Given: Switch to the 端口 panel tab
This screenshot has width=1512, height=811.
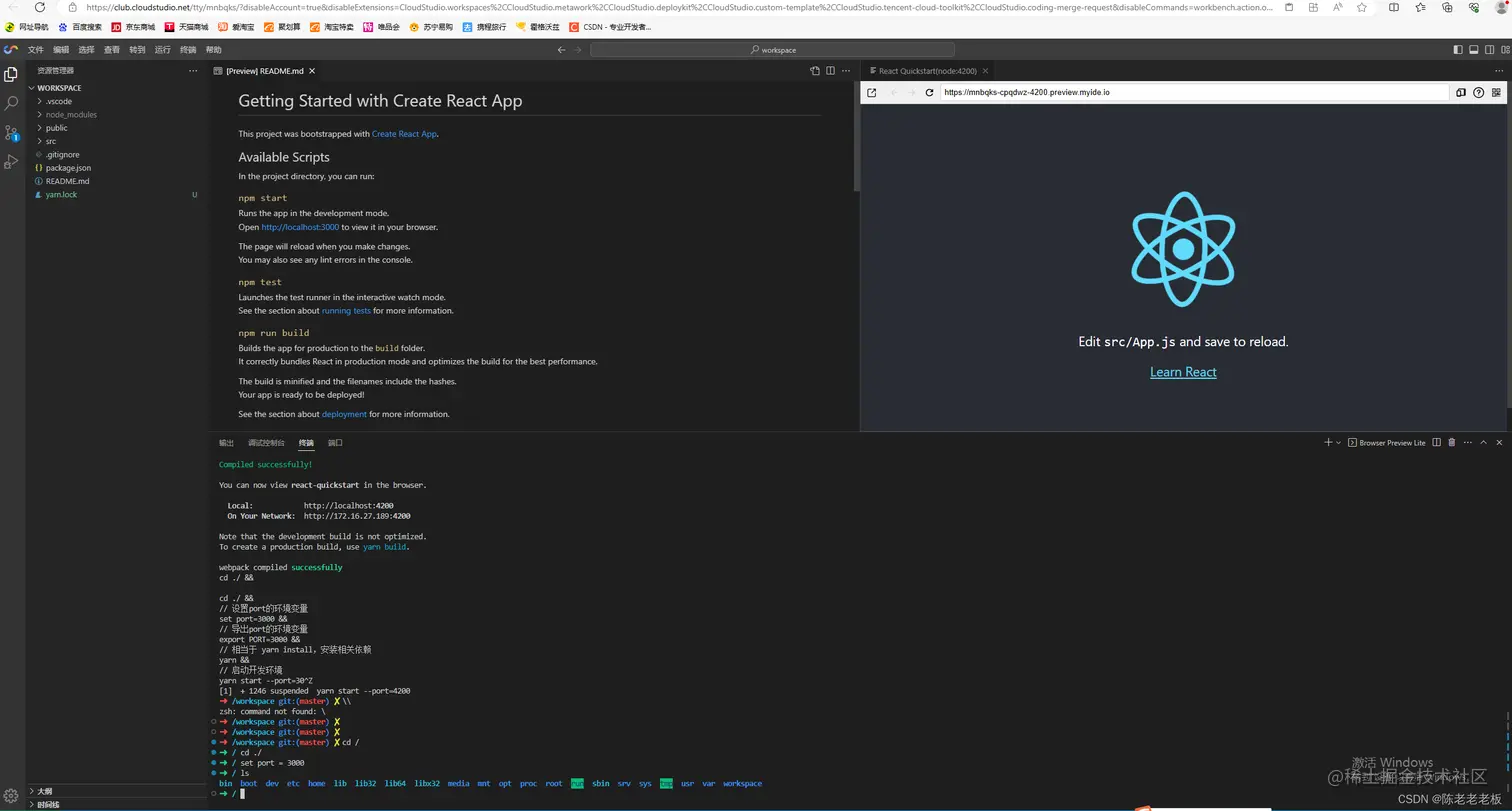Looking at the screenshot, I should tap(335, 442).
